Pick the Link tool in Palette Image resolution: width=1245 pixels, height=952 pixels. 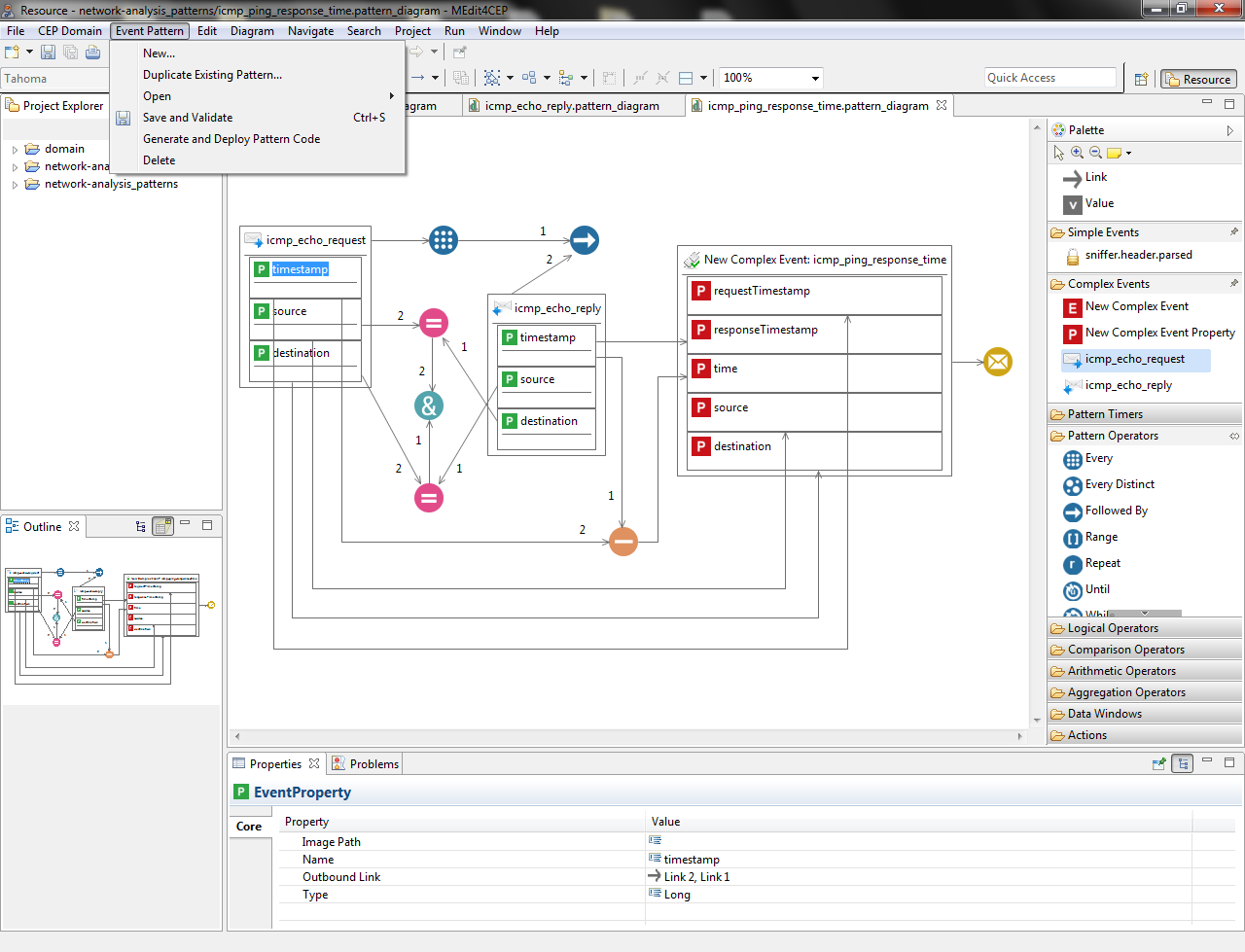(x=1085, y=178)
